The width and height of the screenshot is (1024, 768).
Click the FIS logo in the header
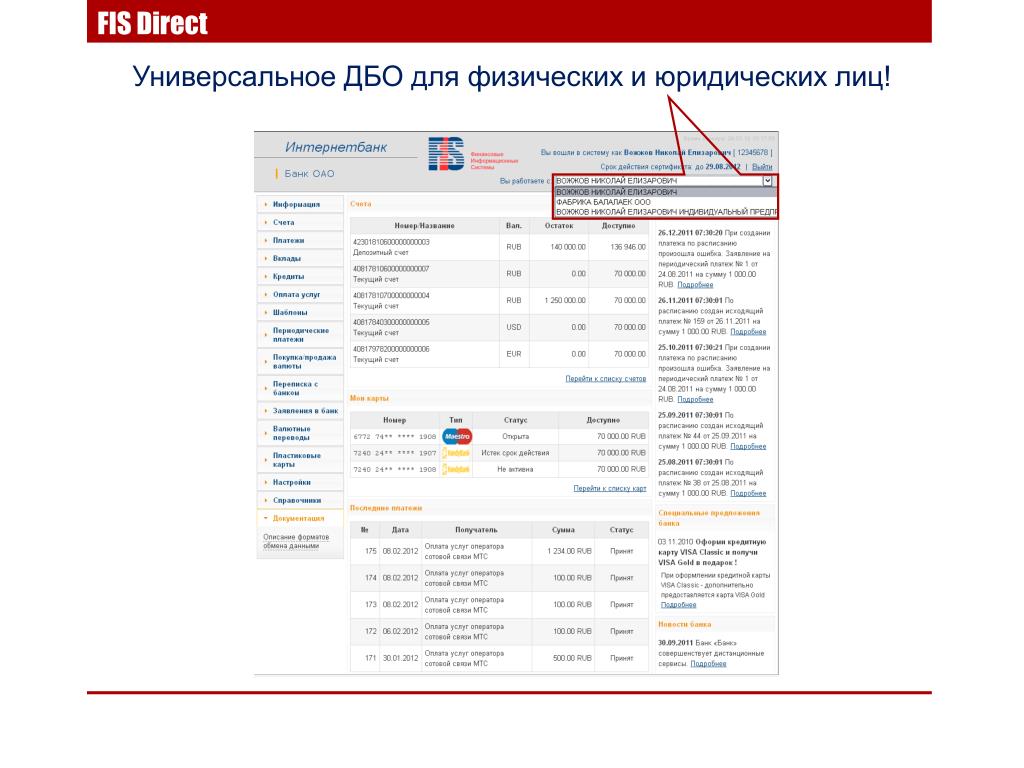(x=446, y=153)
